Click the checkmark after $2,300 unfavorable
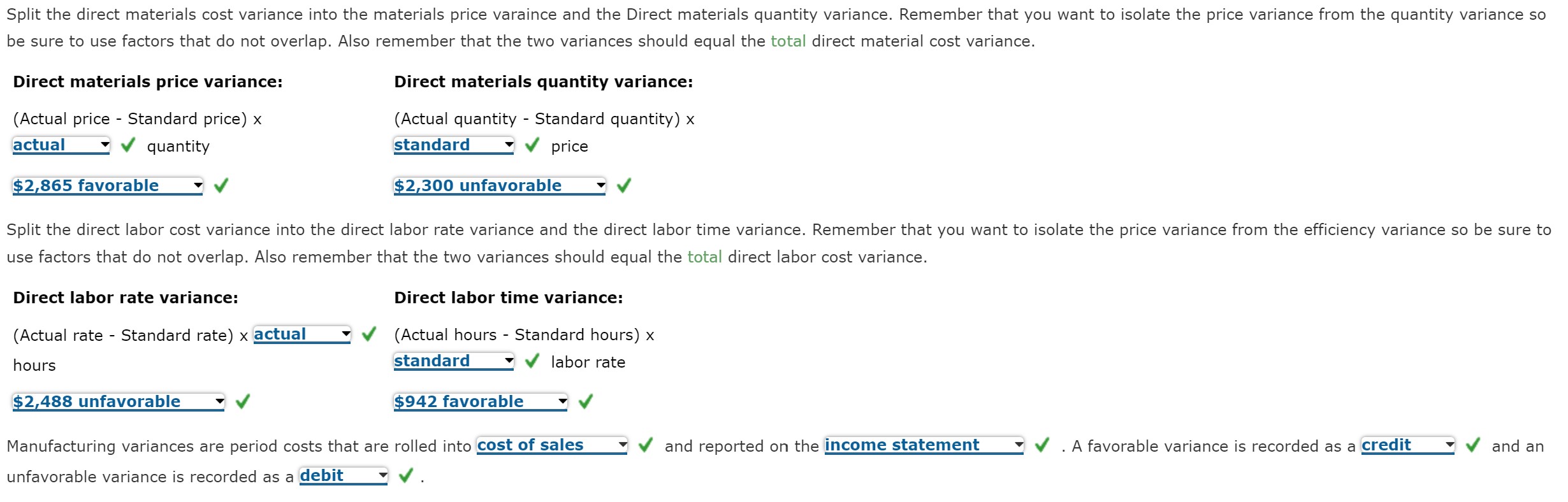Viewport: 1568px width, 502px height. click(x=625, y=185)
